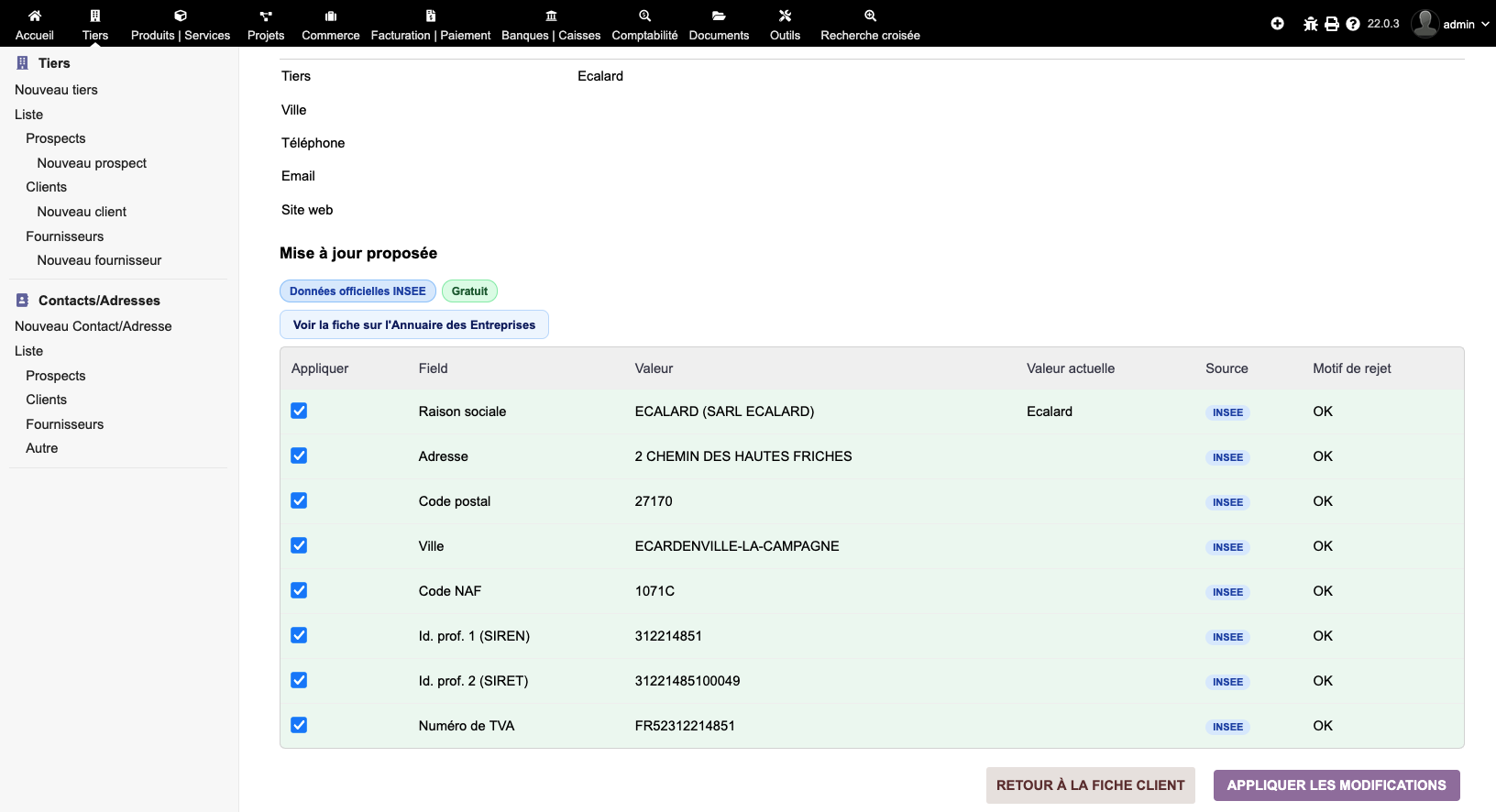Click the printer icon in top bar
This screenshot has height=812, width=1496.
pos(1332,24)
